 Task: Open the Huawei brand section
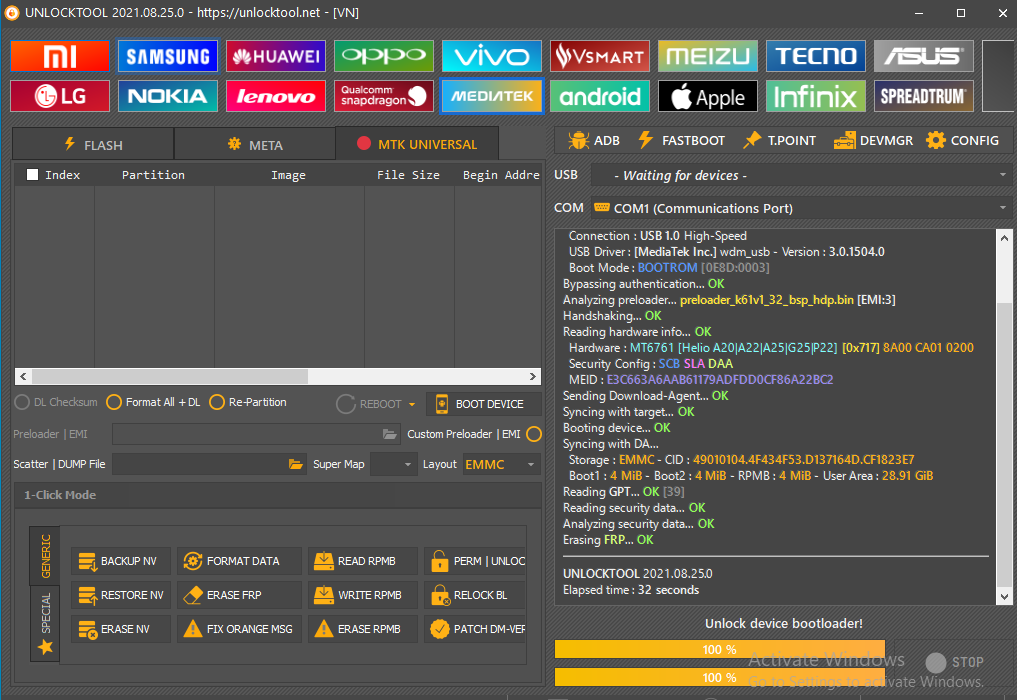(276, 56)
